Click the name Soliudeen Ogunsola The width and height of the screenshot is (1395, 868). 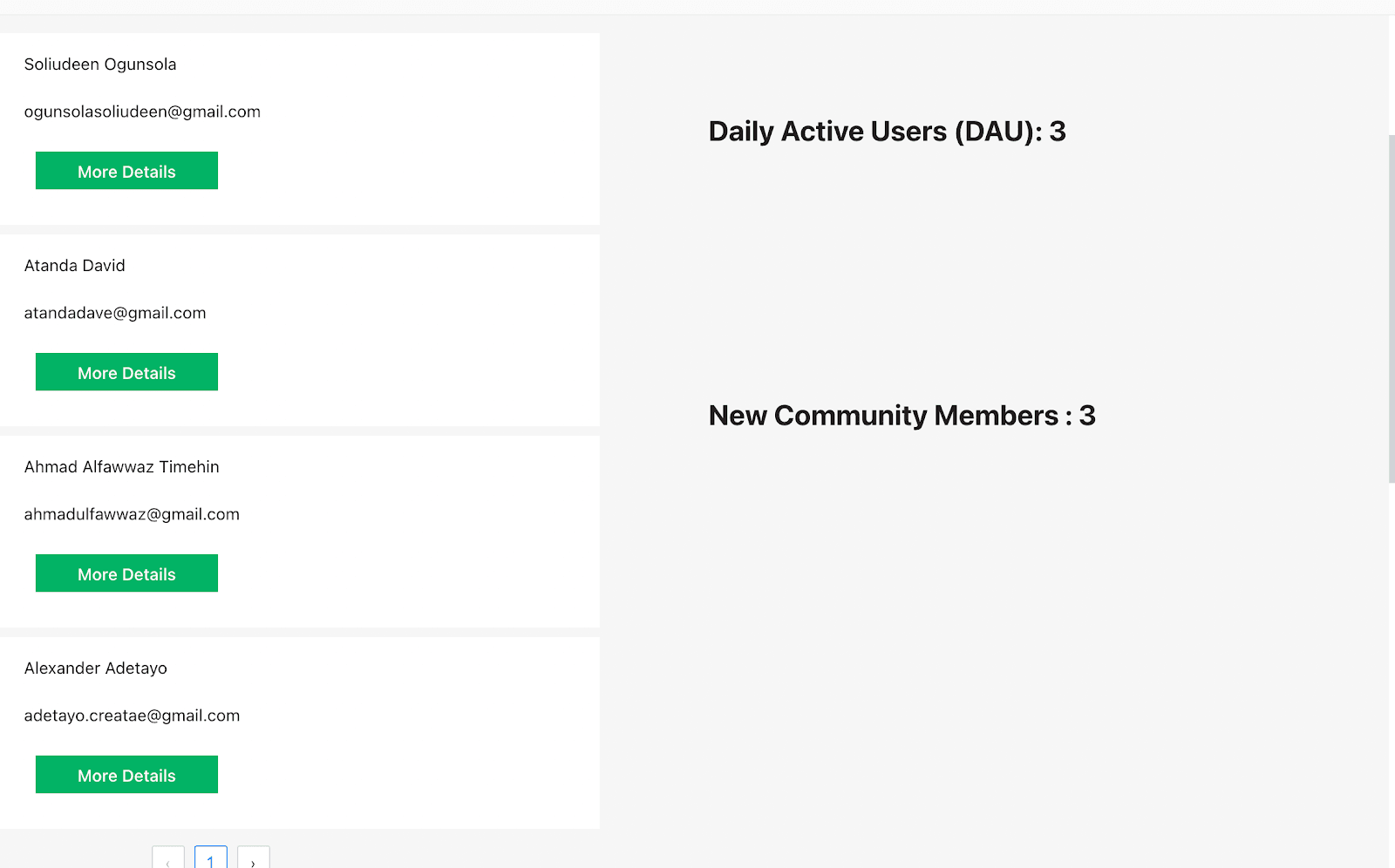click(100, 64)
